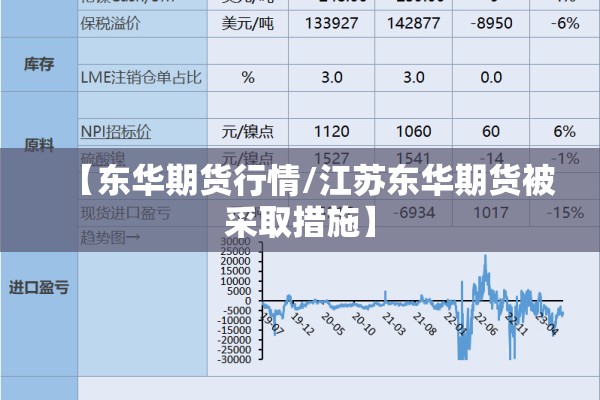Click the -30000 y-axis label
The image size is (600, 400).
point(234,359)
